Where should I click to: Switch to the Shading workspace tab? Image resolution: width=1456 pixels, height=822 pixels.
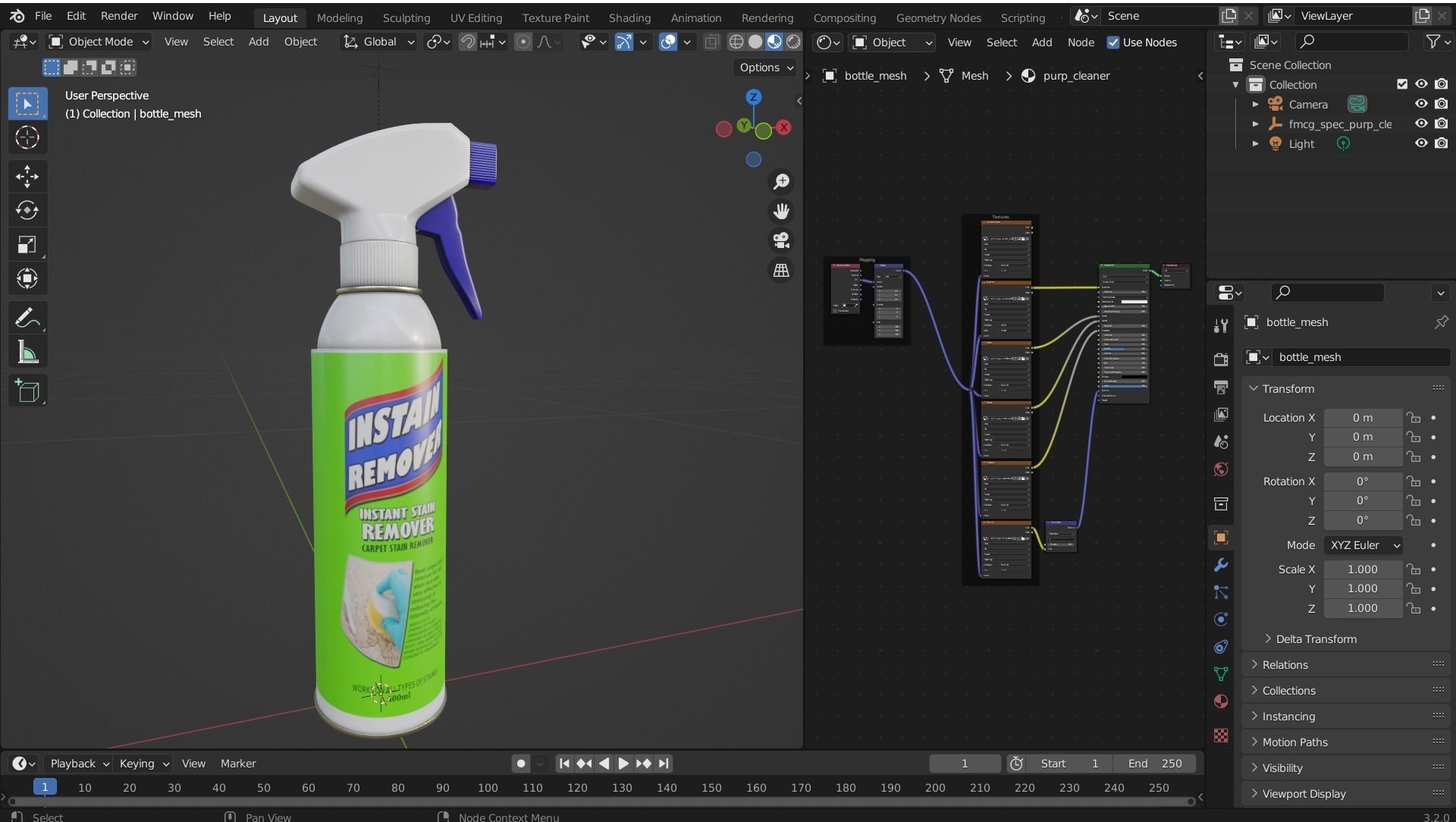629,17
